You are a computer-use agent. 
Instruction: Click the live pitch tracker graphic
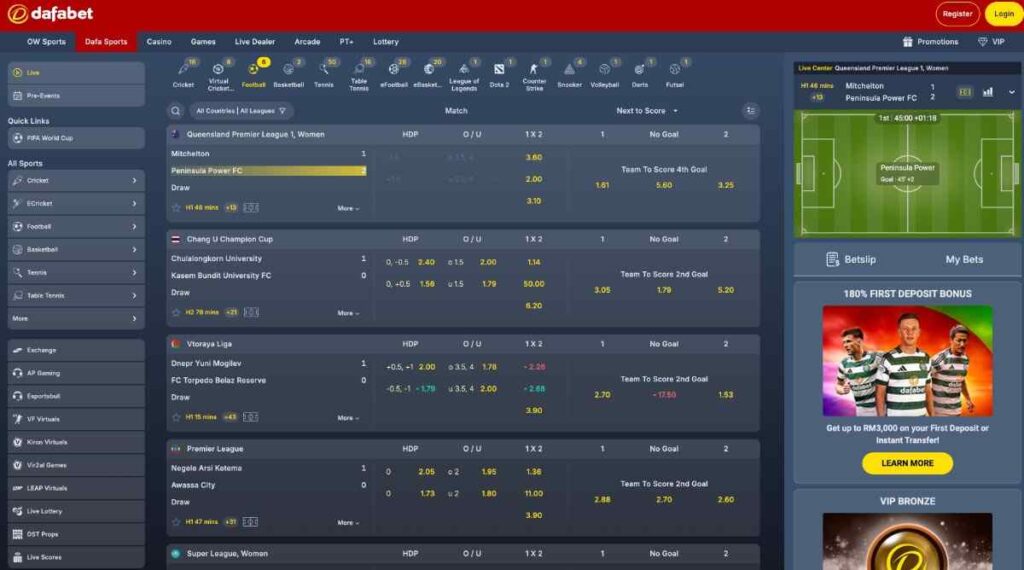click(907, 174)
